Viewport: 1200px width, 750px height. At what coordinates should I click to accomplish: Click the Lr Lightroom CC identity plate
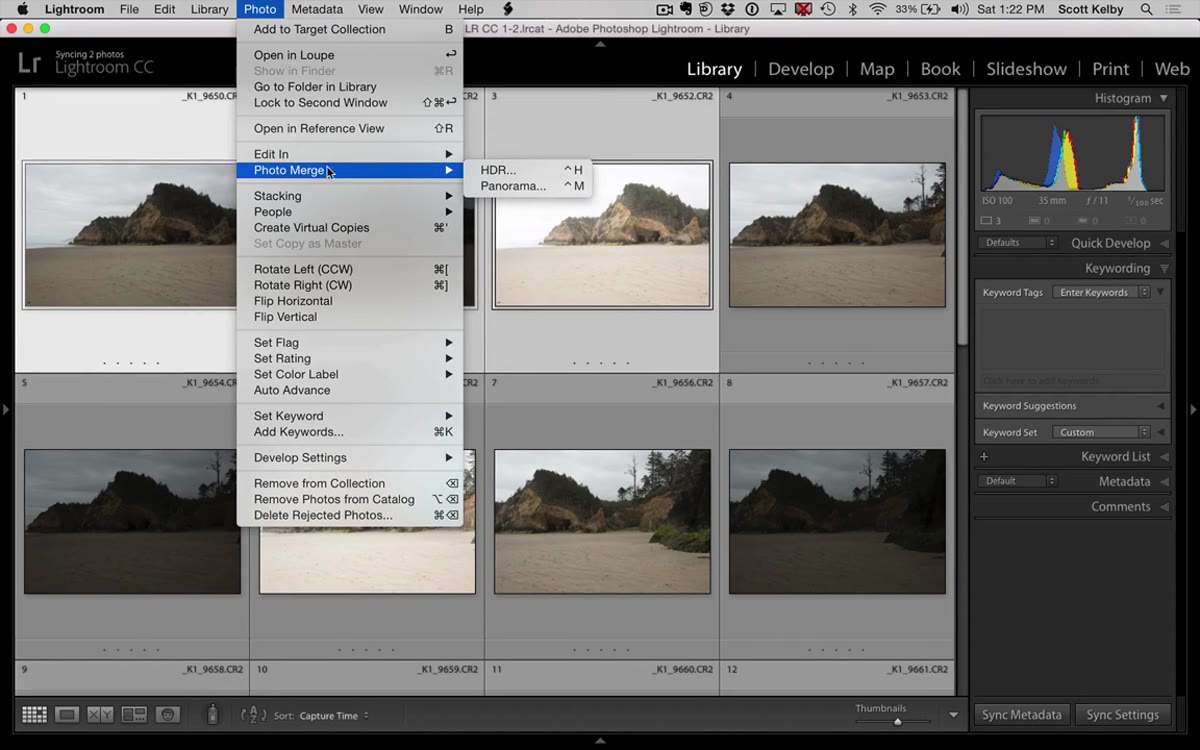tap(86, 62)
